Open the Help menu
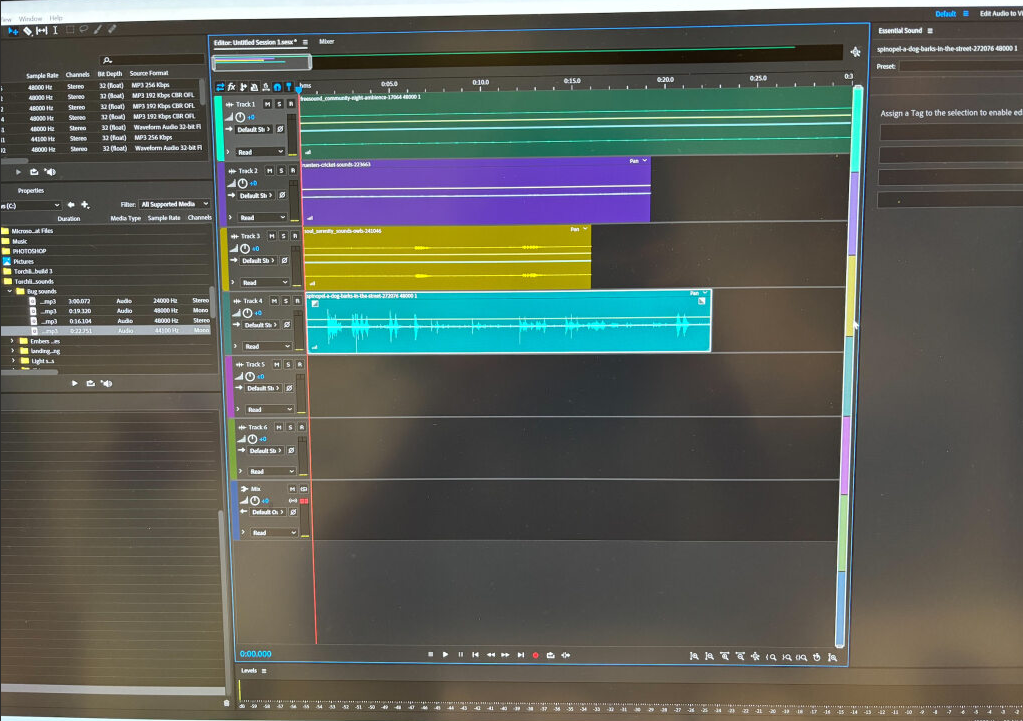Viewport: 1023px width, 721px height. pos(56,18)
